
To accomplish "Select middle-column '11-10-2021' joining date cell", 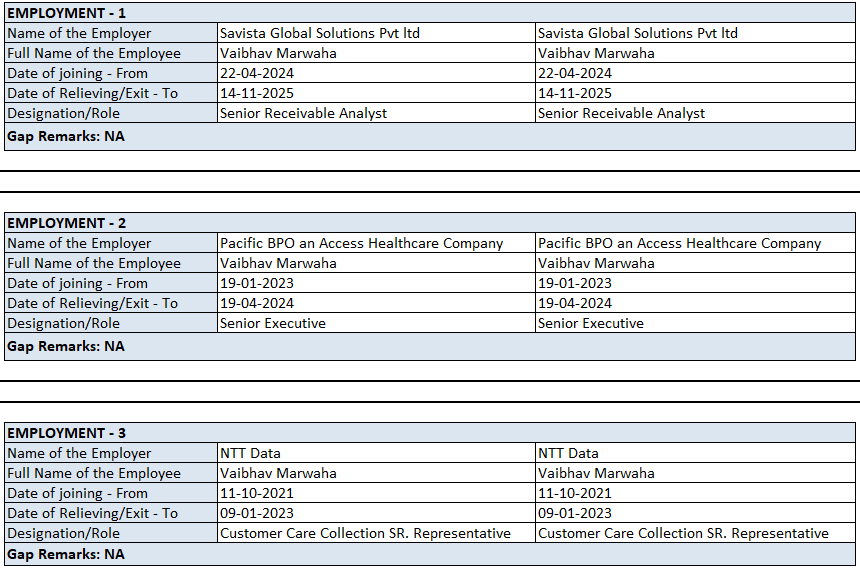I will tap(376, 493).
